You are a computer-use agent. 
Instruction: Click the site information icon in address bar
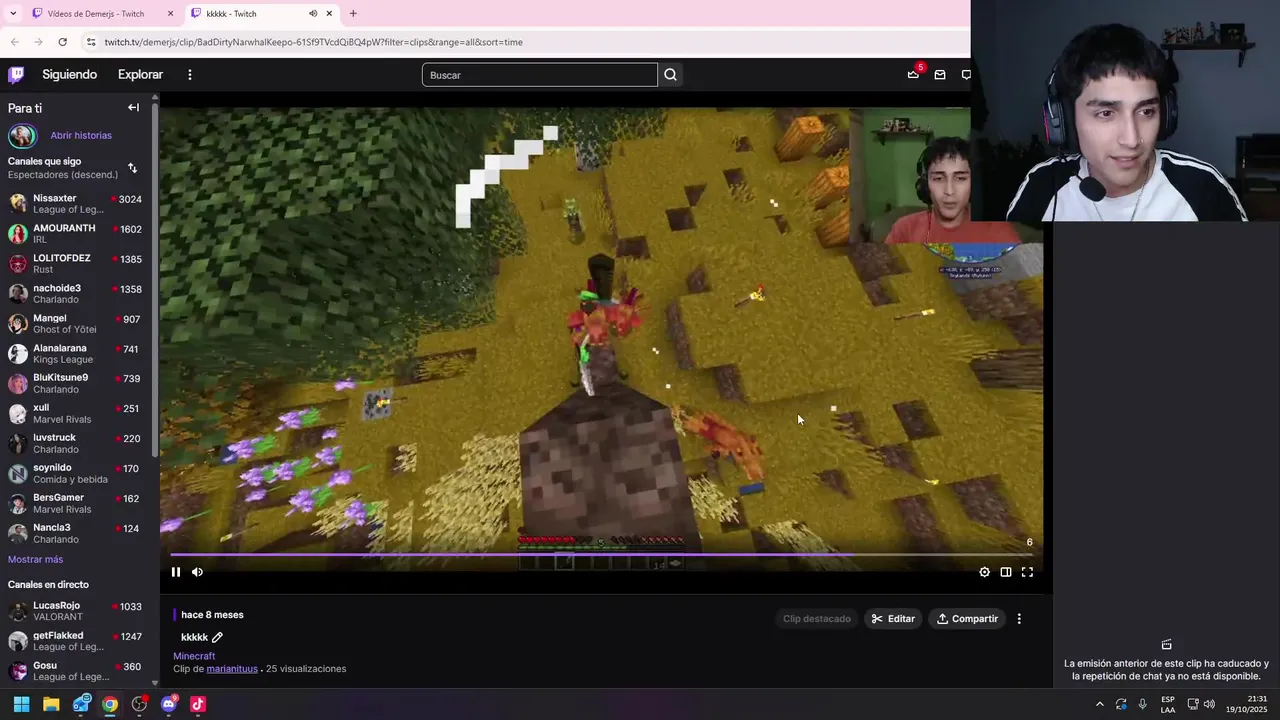tap(91, 42)
